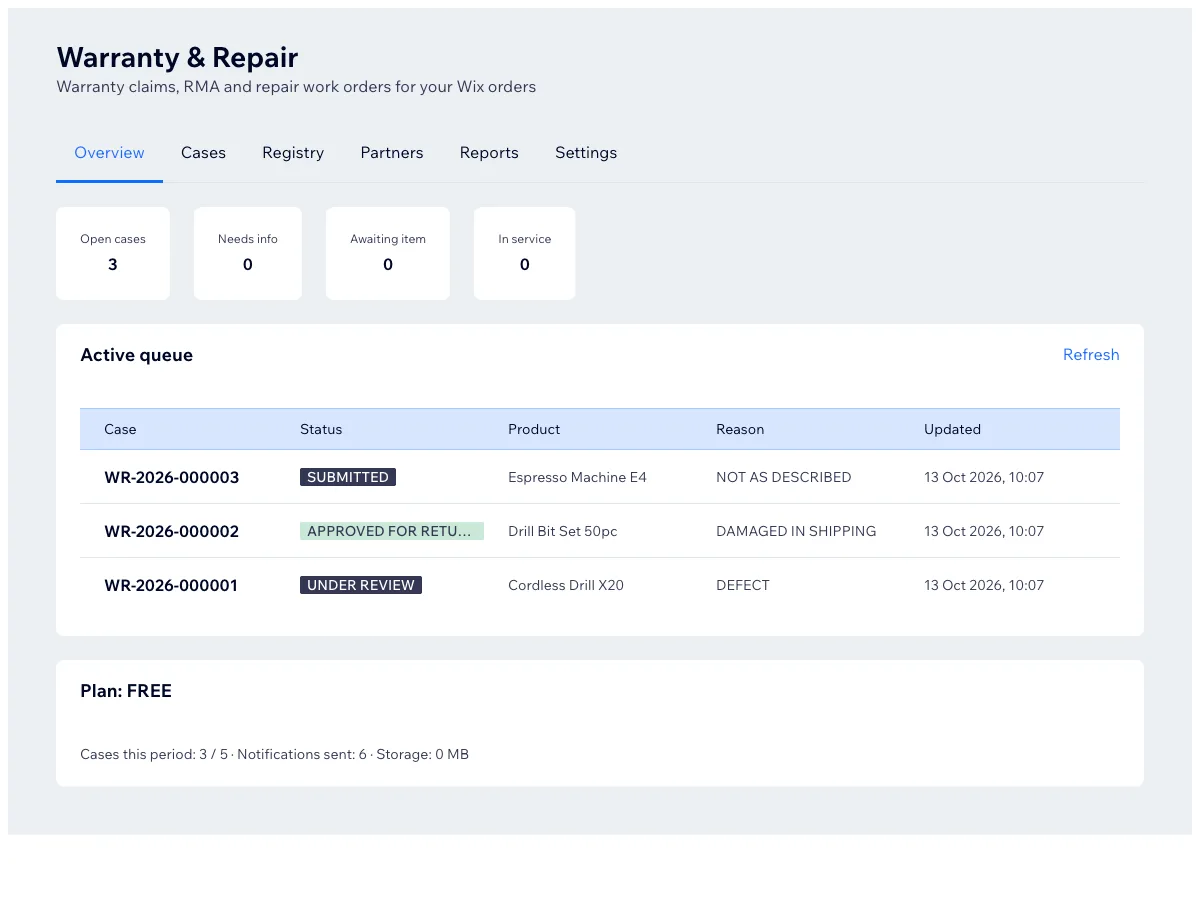Click the SUBMITTED status badge
This screenshot has width=1200, height=900.
click(348, 477)
